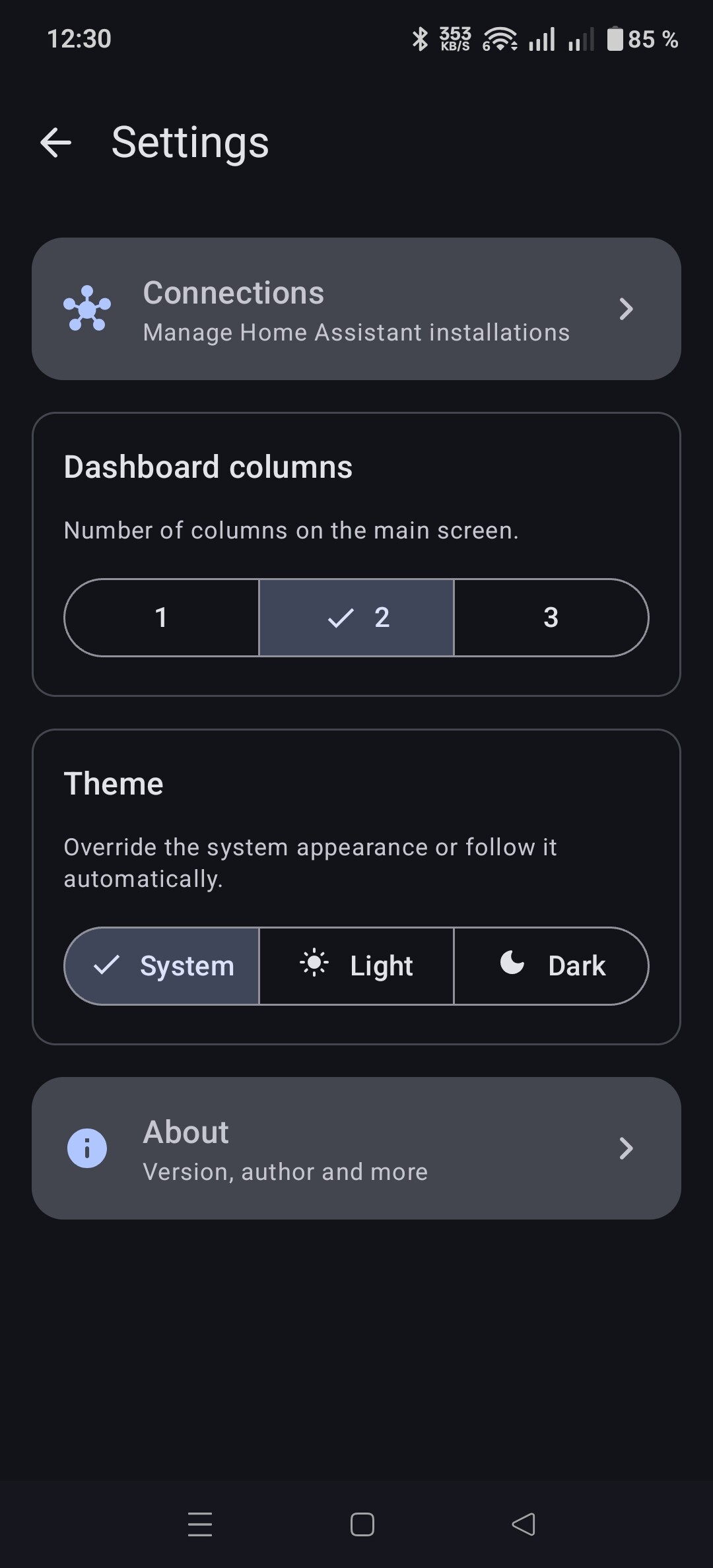The image size is (713, 1568).
Task: Expand Connections using its chevron arrow
Action: point(626,309)
